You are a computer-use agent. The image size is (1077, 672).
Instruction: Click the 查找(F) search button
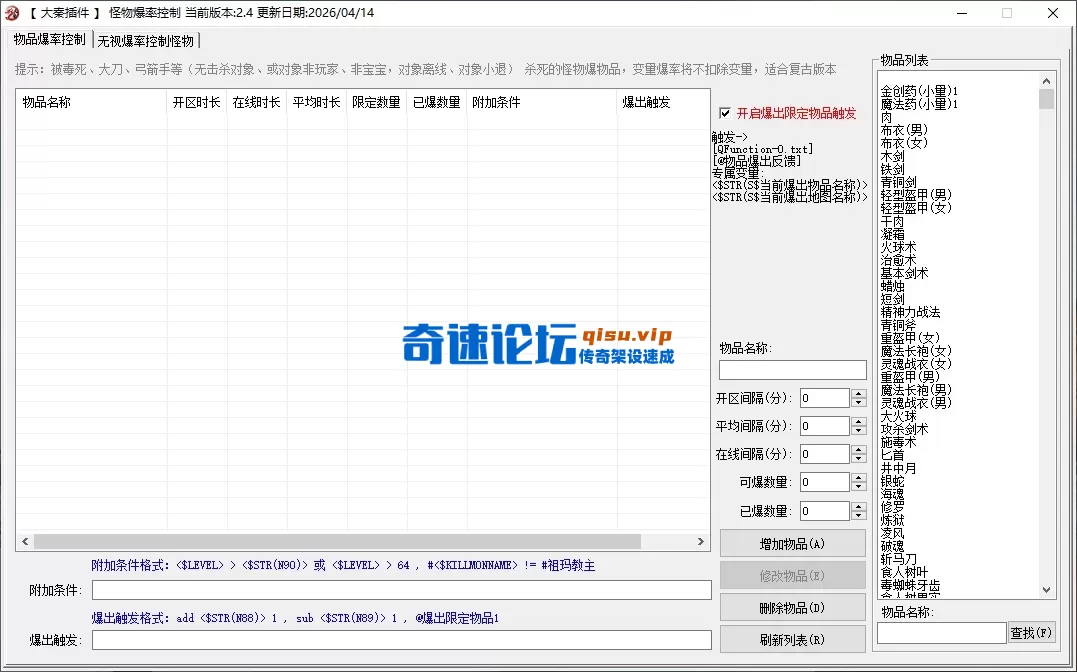(x=1031, y=633)
